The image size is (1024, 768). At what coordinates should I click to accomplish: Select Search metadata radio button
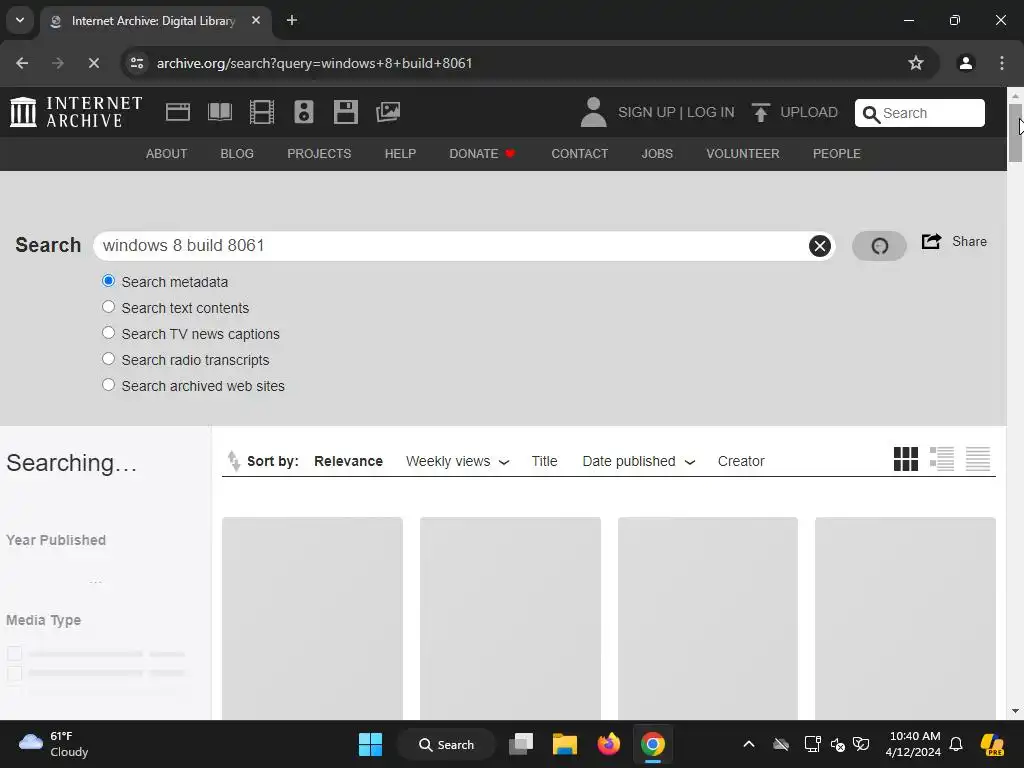click(x=108, y=281)
